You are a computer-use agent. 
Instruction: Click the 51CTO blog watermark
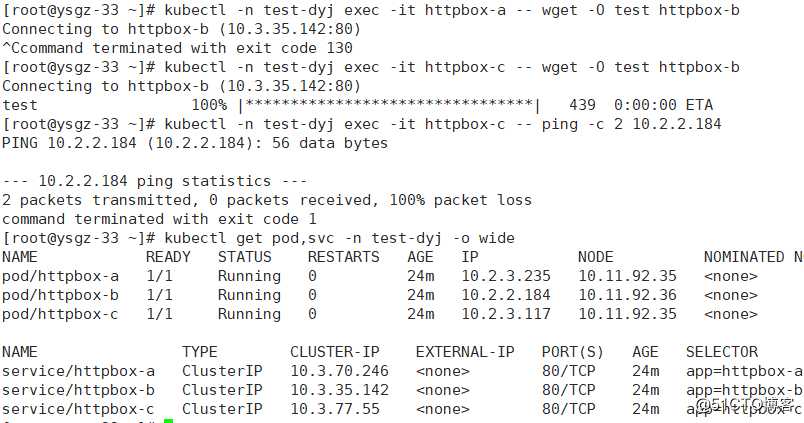coord(749,405)
